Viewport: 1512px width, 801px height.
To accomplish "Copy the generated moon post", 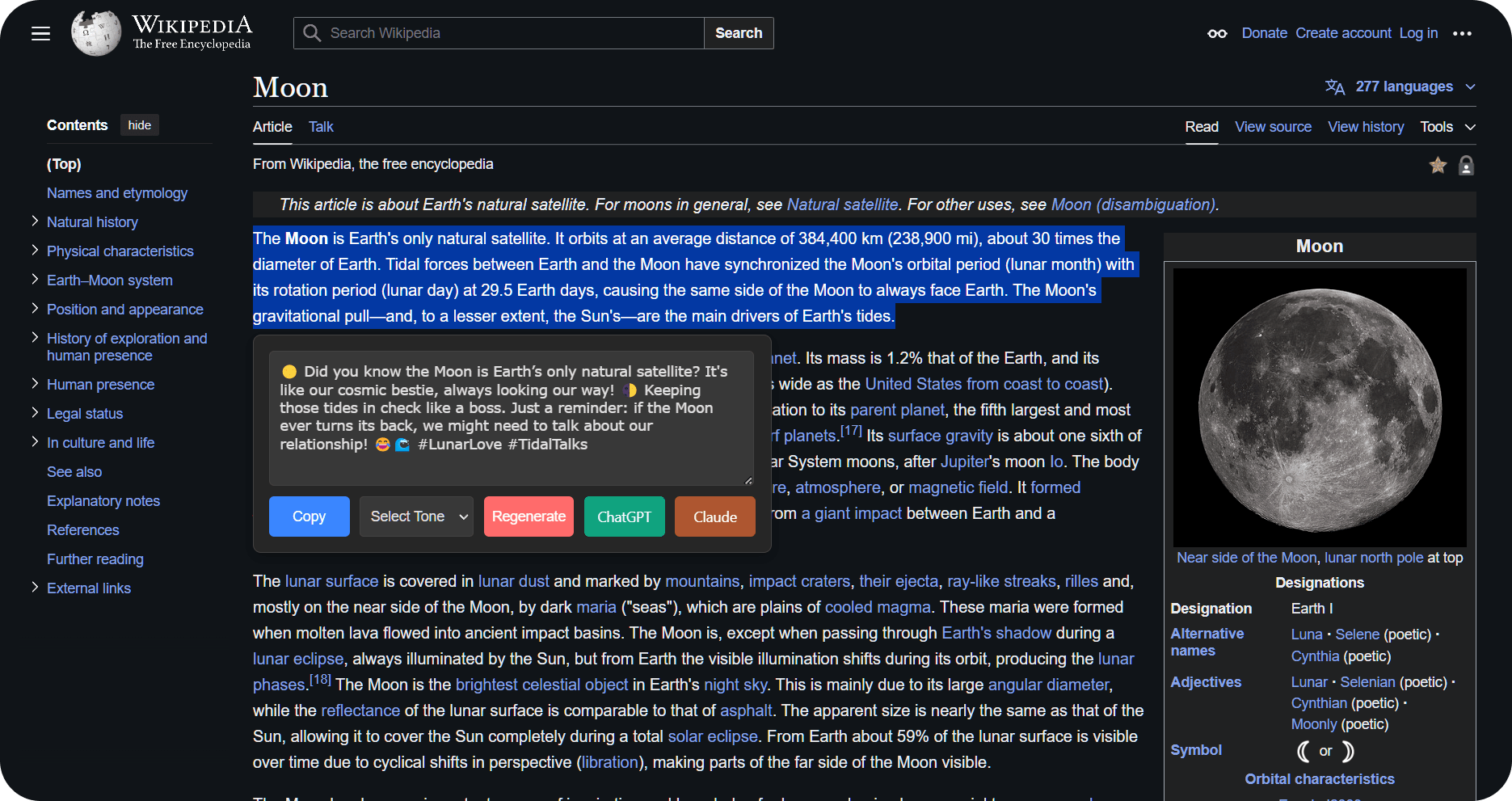I will click(x=310, y=516).
